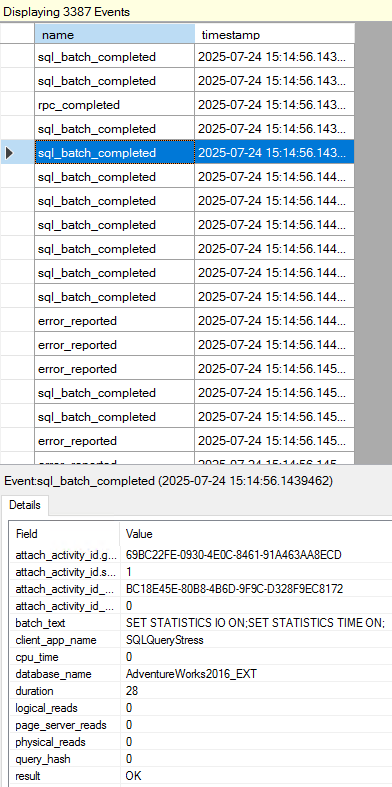Select the result field showing OK
392x787 pixels.
pyautogui.click(x=201, y=776)
